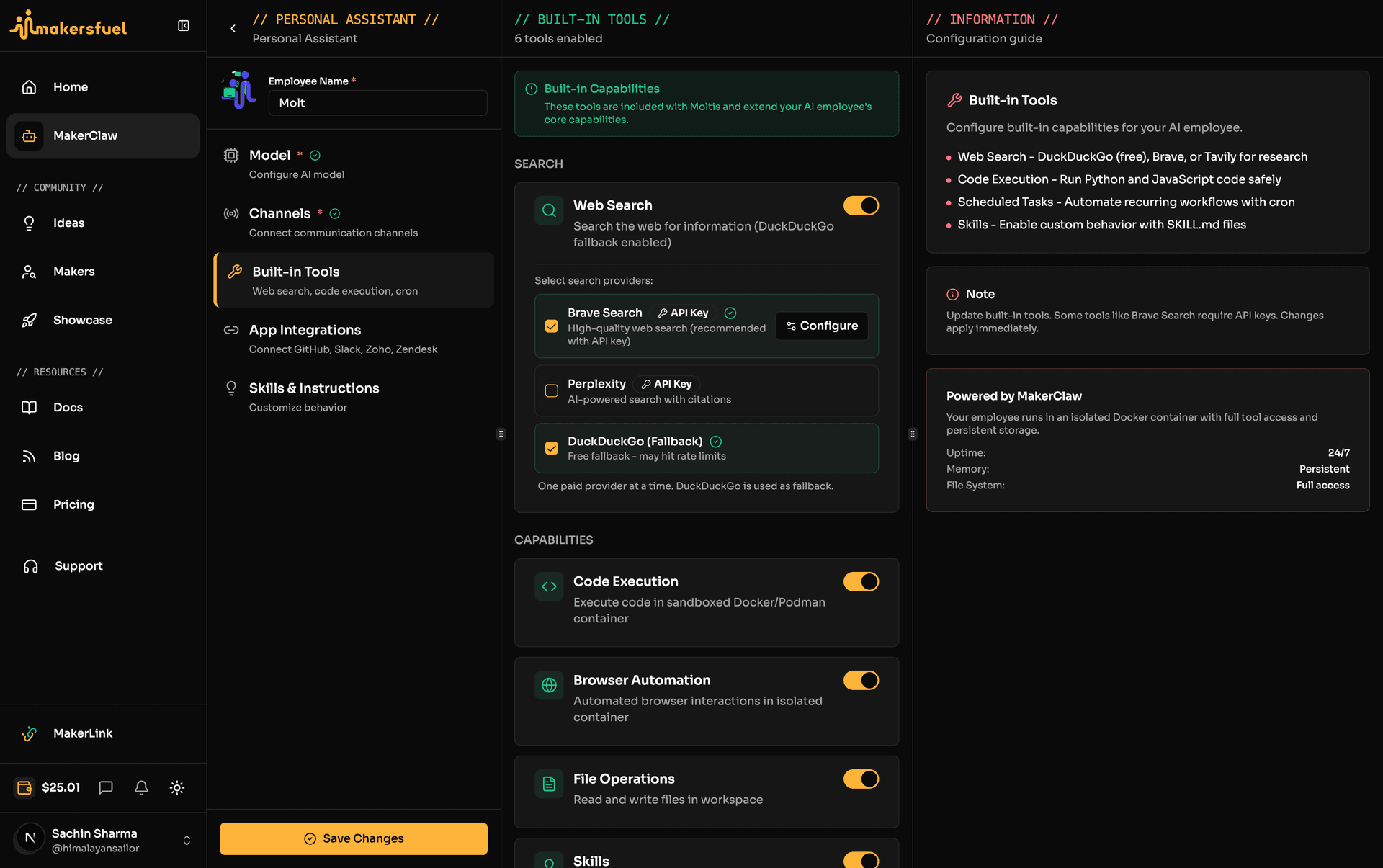1383x868 pixels.
Task: Open MakerLink at sidebar bottom
Action: coord(103,733)
